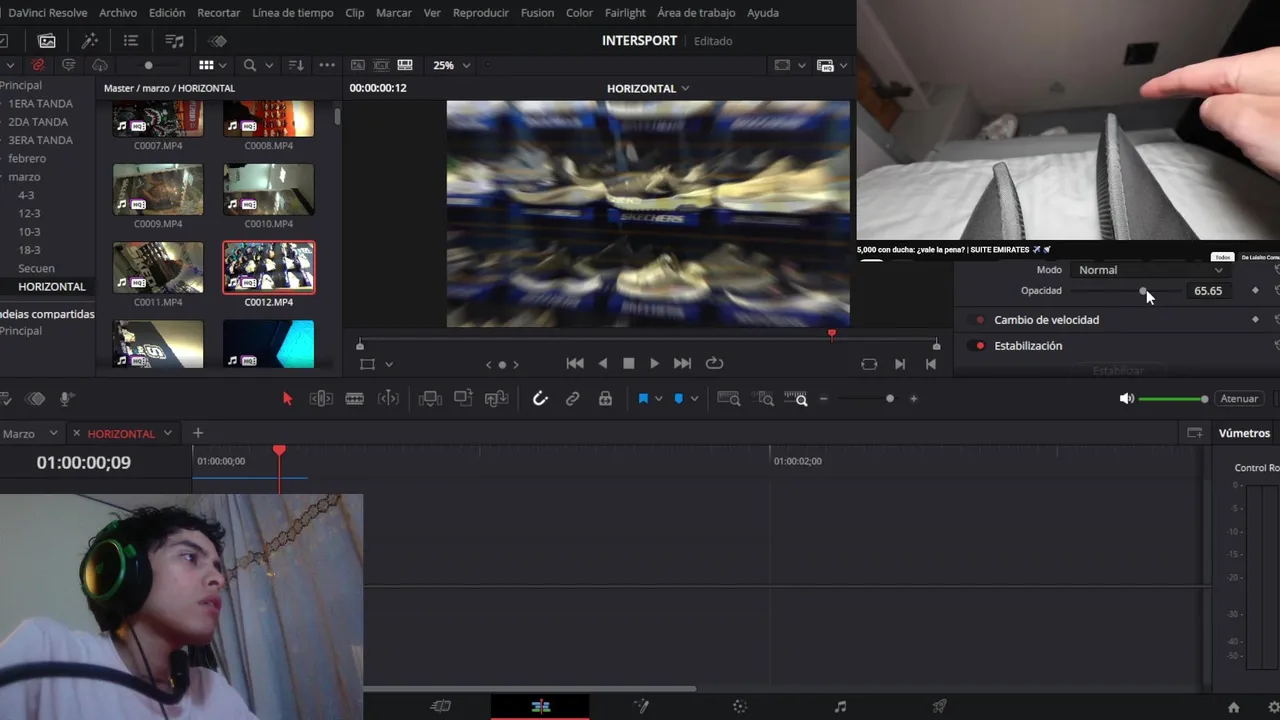Click the Atenuar button

[1239, 399]
